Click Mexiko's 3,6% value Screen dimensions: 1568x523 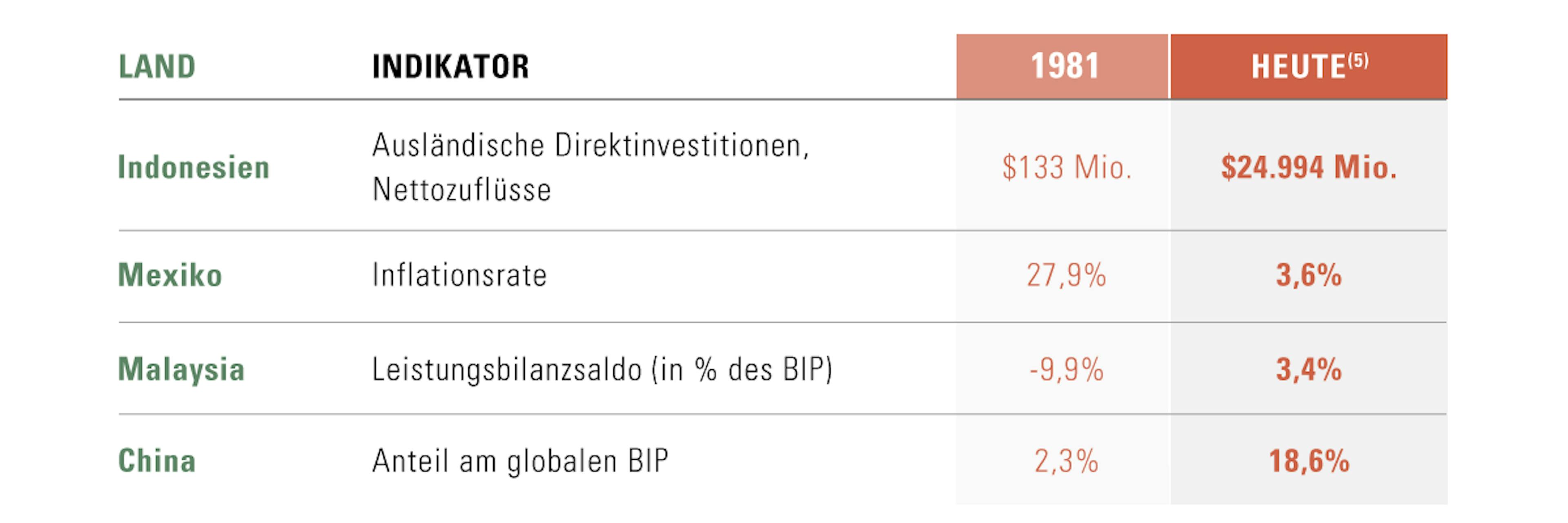(x=1309, y=275)
